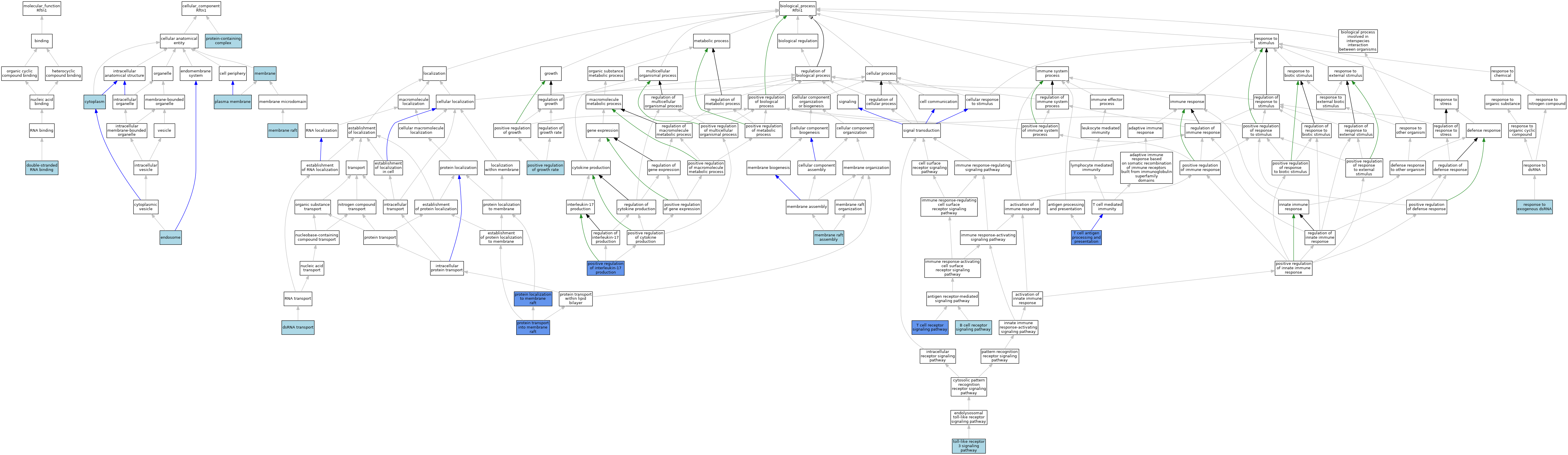Image resolution: width=1568 pixels, height=455 pixels.
Task: Select the 'immune system process' node
Action: click(x=1052, y=74)
